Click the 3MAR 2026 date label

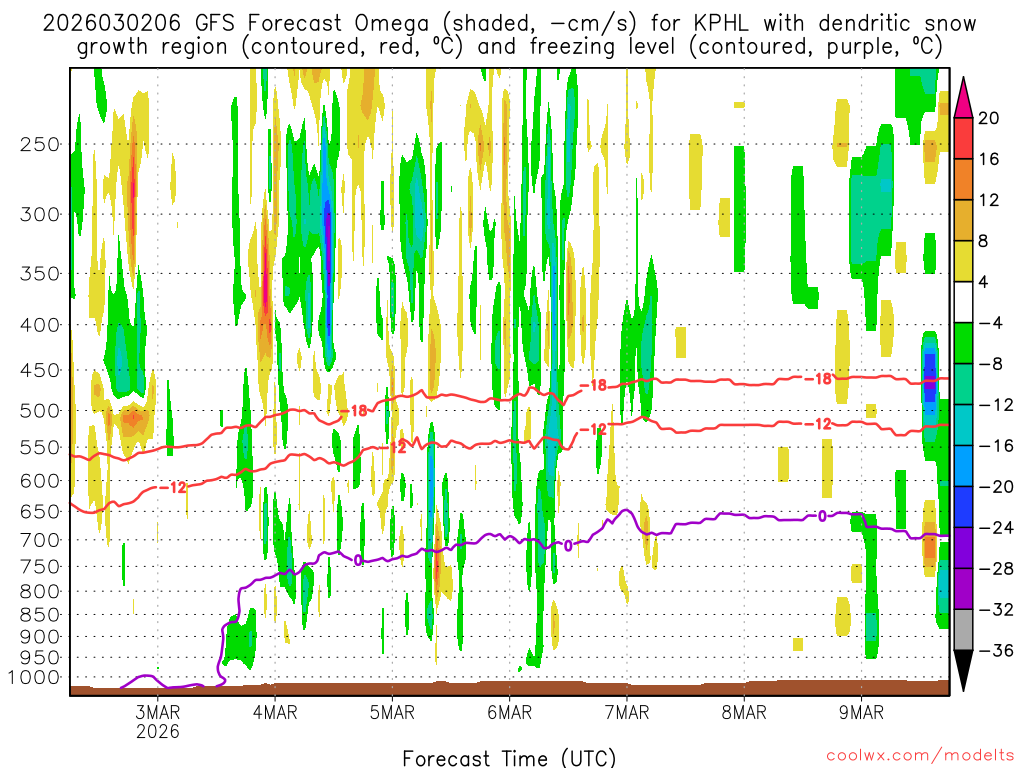click(x=158, y=721)
